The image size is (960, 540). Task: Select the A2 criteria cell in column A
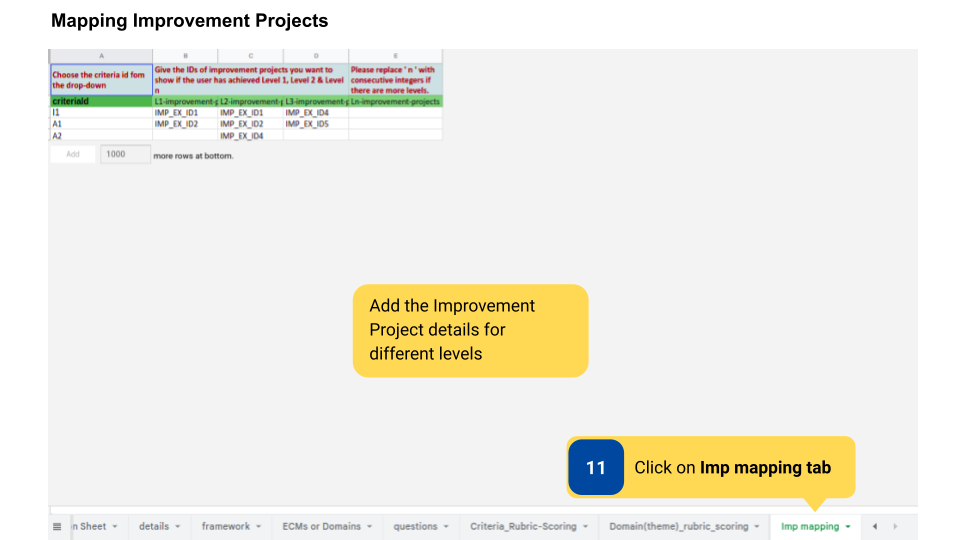coord(100,135)
